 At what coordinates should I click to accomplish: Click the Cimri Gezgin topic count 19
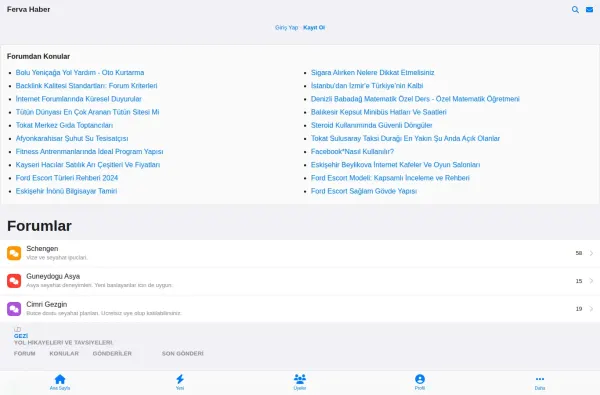(x=579, y=309)
